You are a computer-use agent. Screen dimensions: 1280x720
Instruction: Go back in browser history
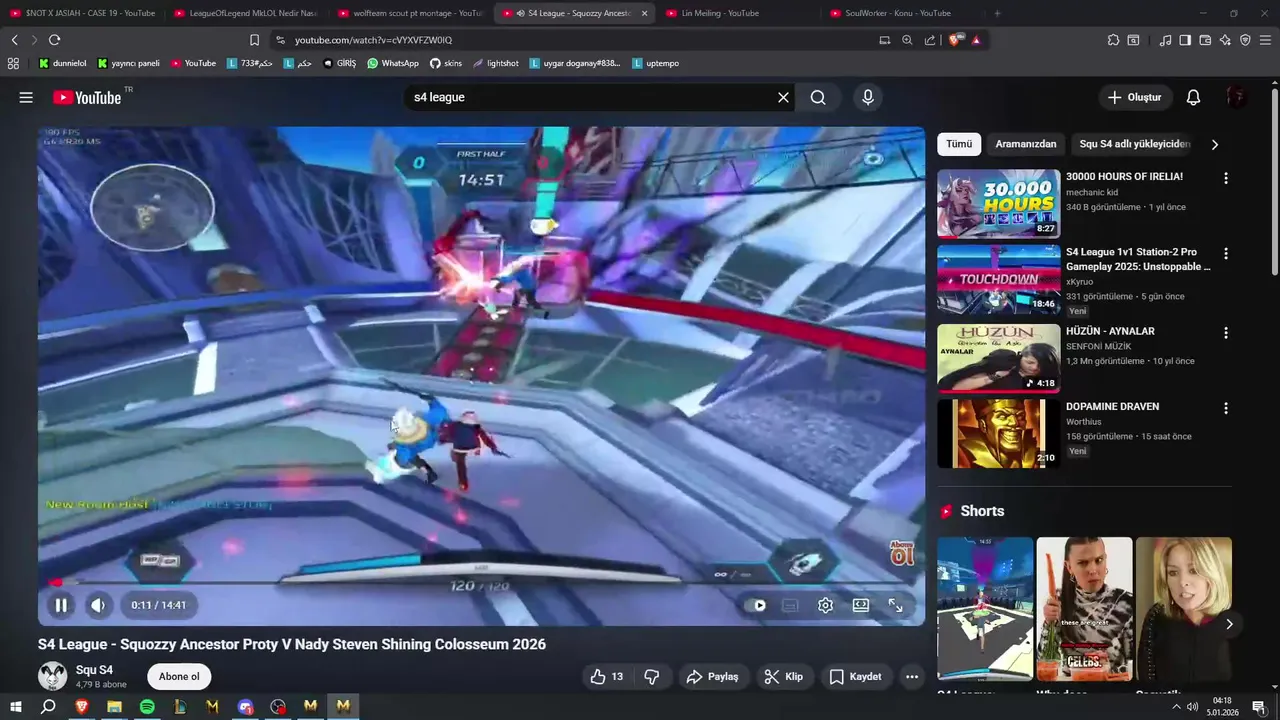coord(14,40)
